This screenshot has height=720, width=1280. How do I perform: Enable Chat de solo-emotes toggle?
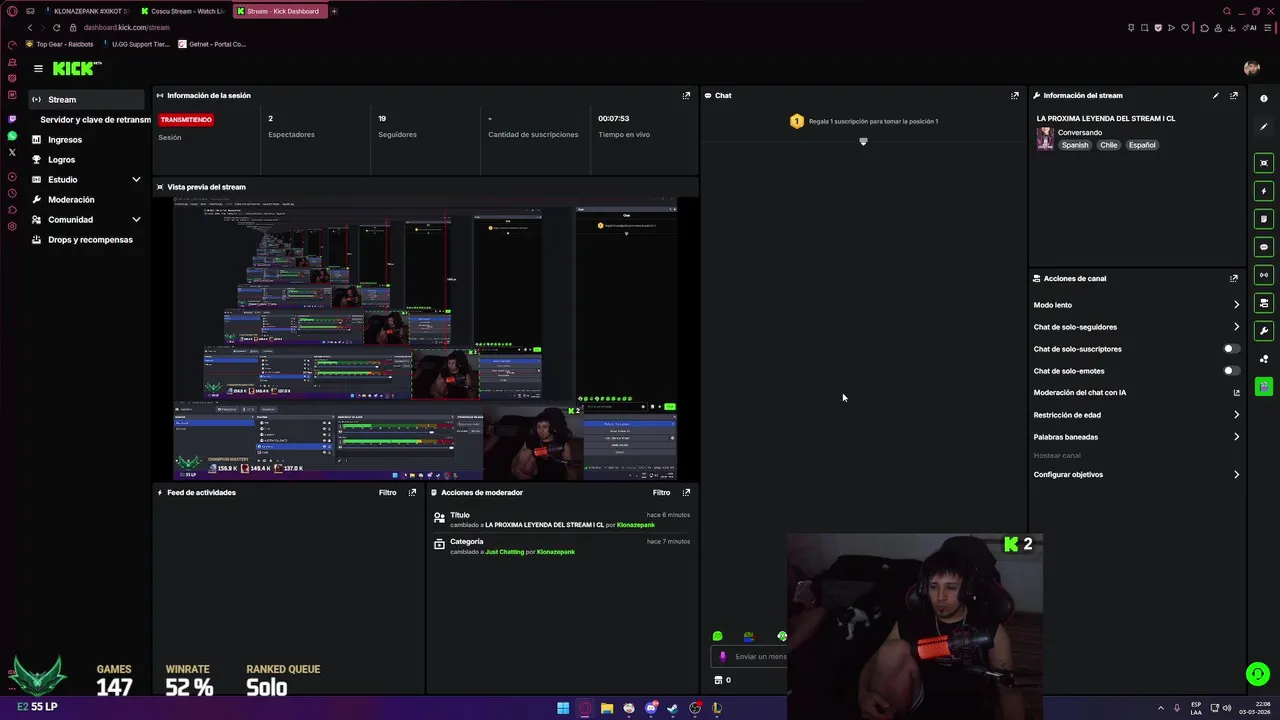[1232, 371]
